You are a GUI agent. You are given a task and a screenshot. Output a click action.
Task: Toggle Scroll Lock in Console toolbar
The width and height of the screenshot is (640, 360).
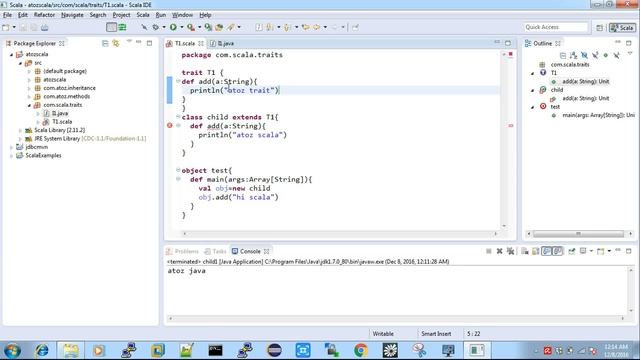point(536,251)
